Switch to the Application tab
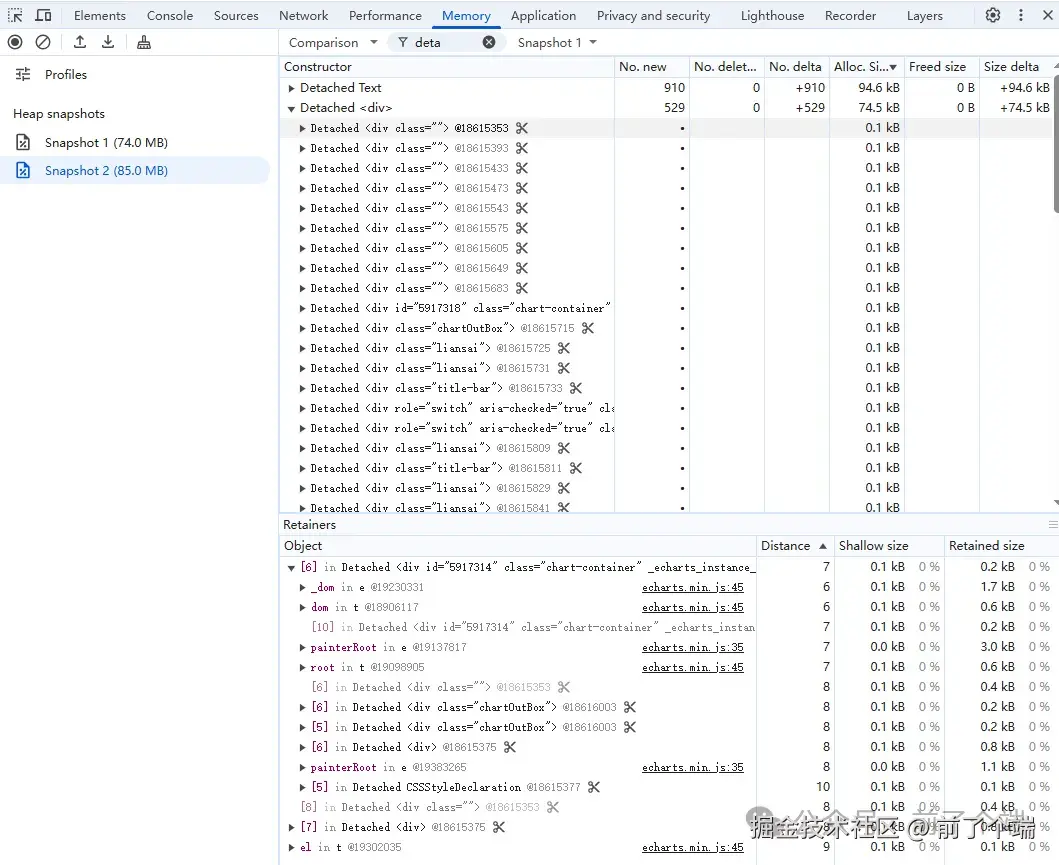Image resolution: width=1059 pixels, height=865 pixels. point(543,16)
